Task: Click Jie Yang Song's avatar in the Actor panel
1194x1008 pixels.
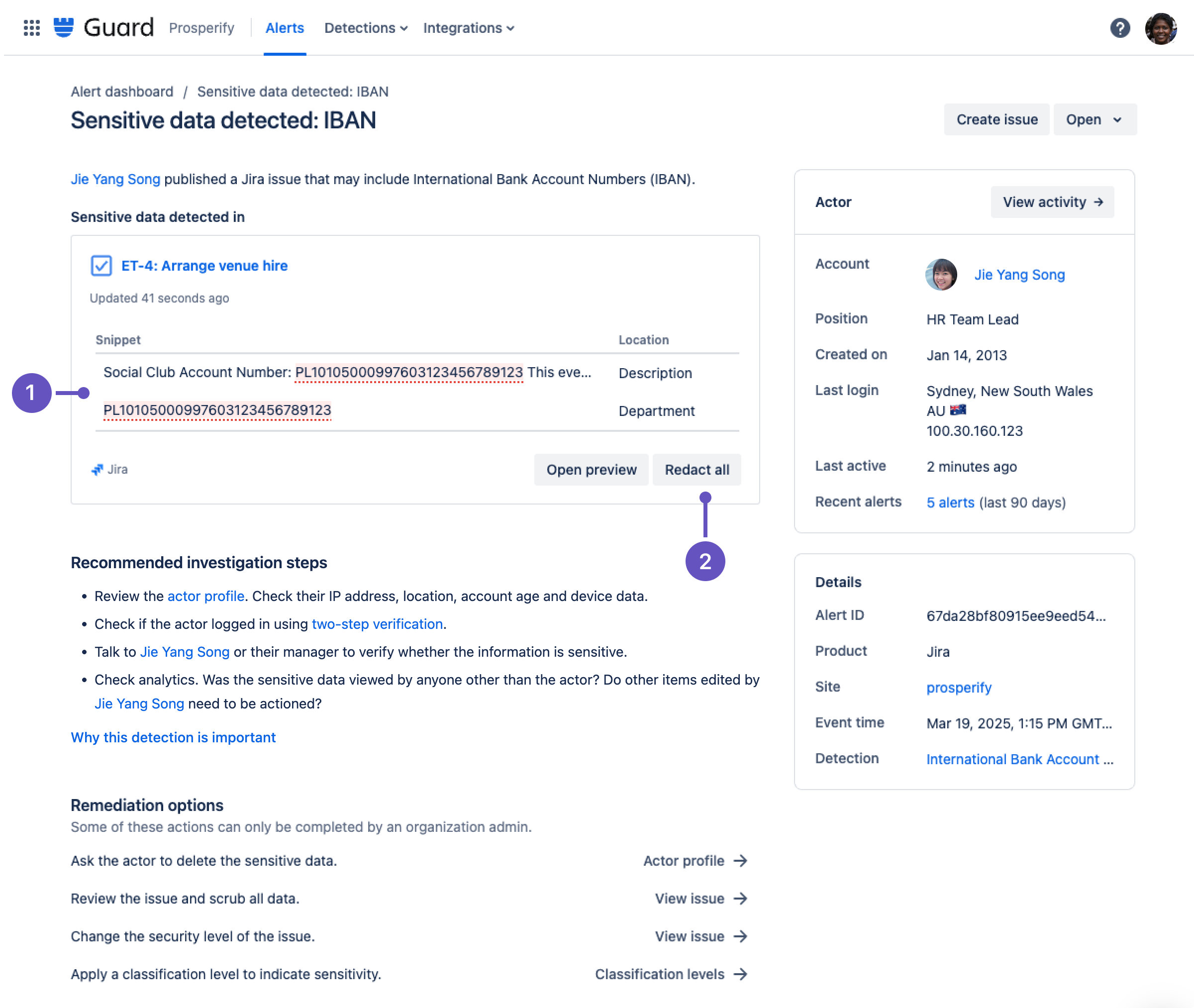Action: tap(940, 275)
